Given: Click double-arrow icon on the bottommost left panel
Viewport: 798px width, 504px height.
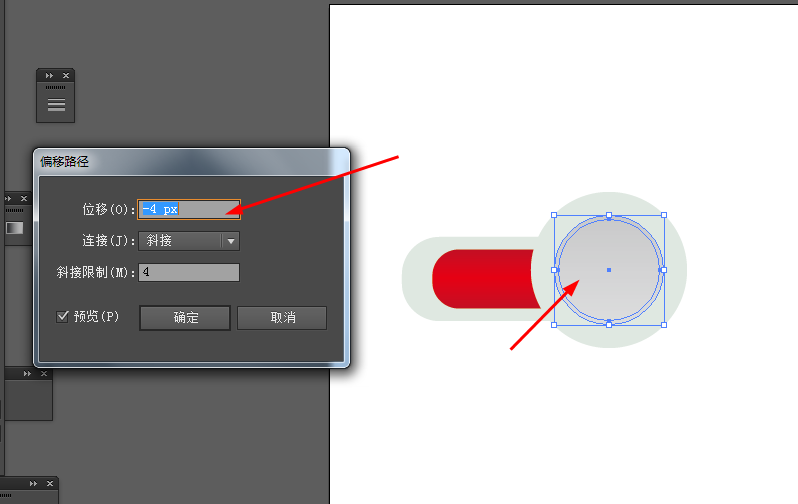Looking at the screenshot, I should pos(34,484).
